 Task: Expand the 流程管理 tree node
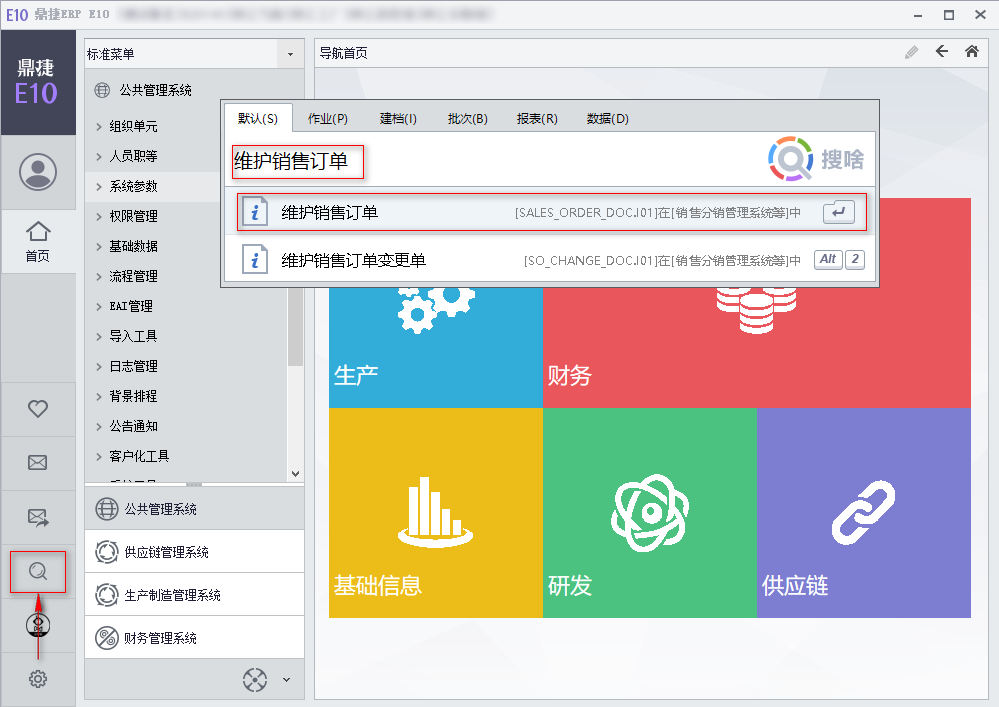(x=99, y=277)
